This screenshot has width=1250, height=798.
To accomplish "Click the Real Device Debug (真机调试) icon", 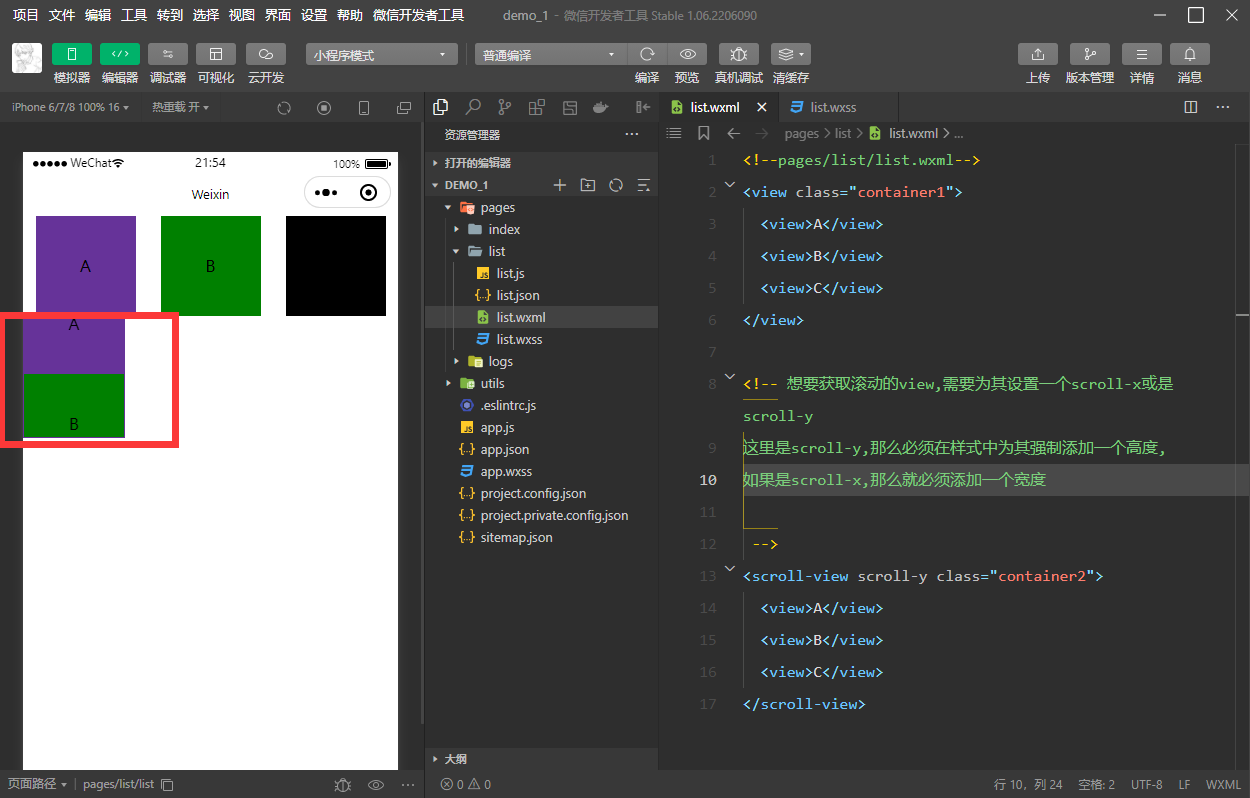I will pyautogui.click(x=738, y=54).
